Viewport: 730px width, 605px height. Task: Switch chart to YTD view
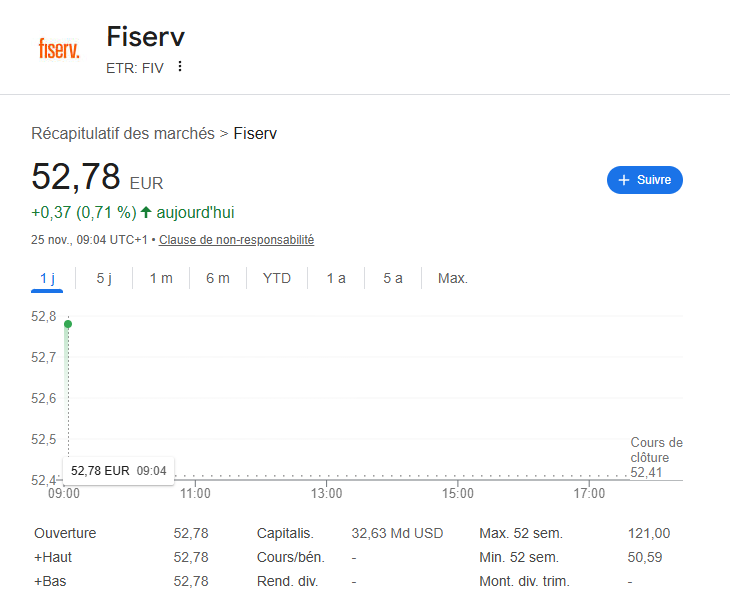click(276, 278)
